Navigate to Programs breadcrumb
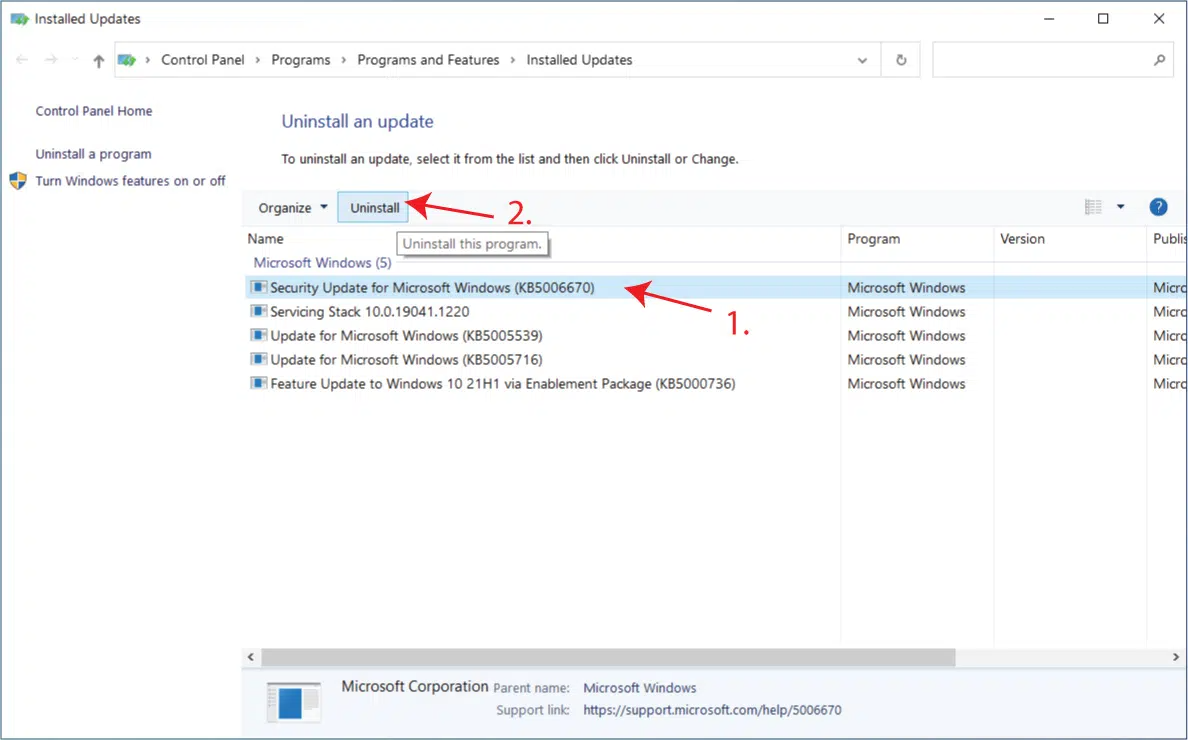Screen dimensions: 1188x740 pyautogui.click(x=301, y=60)
